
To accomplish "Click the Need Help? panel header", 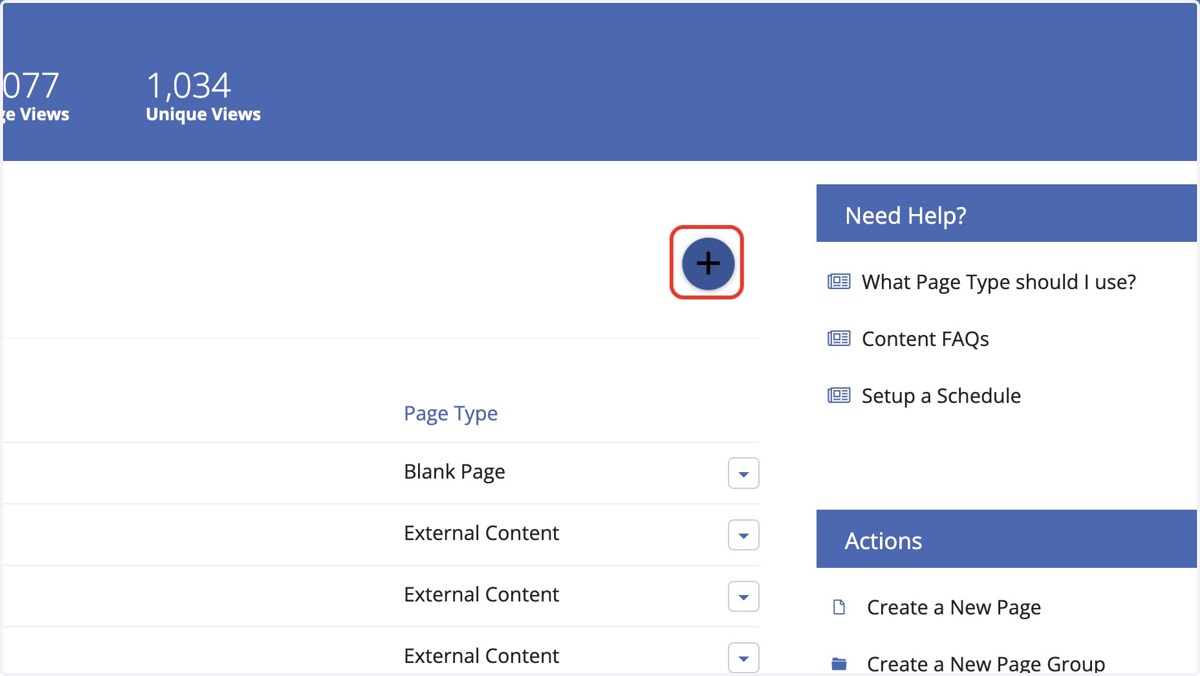I will (1007, 213).
